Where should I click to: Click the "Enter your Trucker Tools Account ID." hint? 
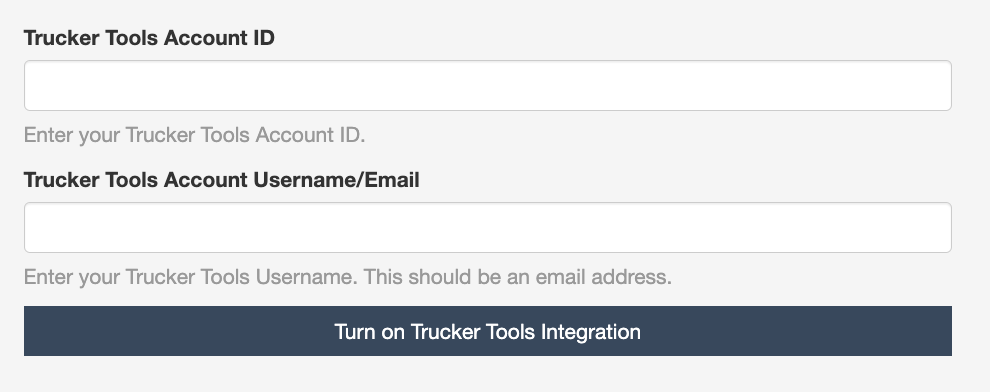[194, 135]
